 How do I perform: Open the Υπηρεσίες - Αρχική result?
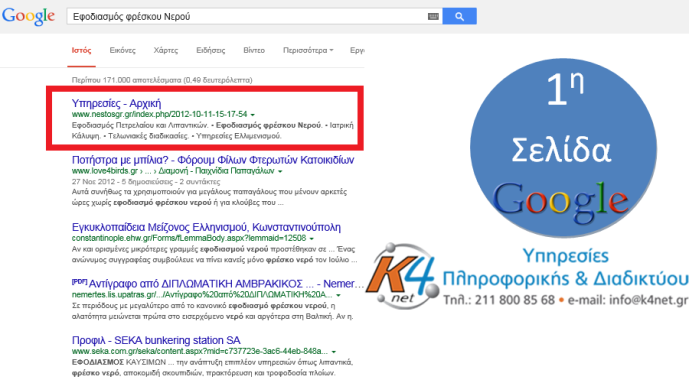(x=116, y=103)
